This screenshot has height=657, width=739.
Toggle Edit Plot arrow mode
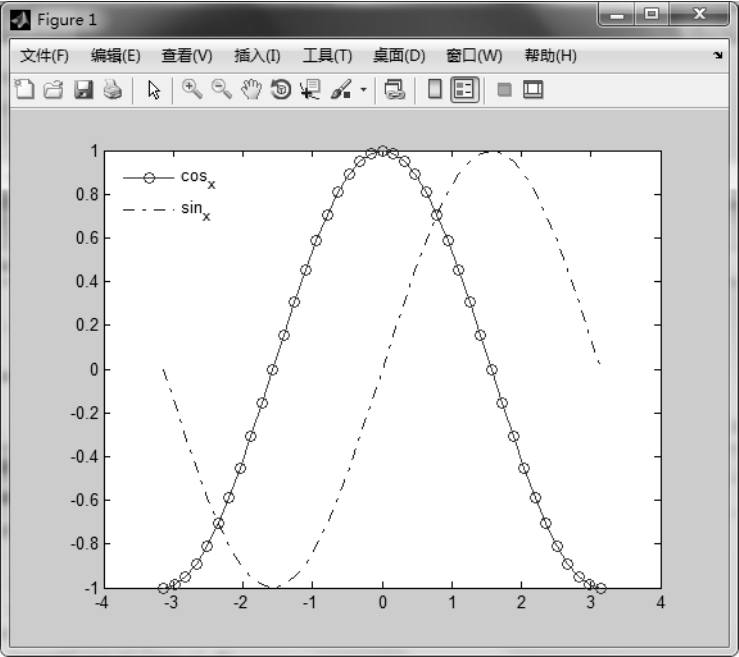tap(154, 90)
